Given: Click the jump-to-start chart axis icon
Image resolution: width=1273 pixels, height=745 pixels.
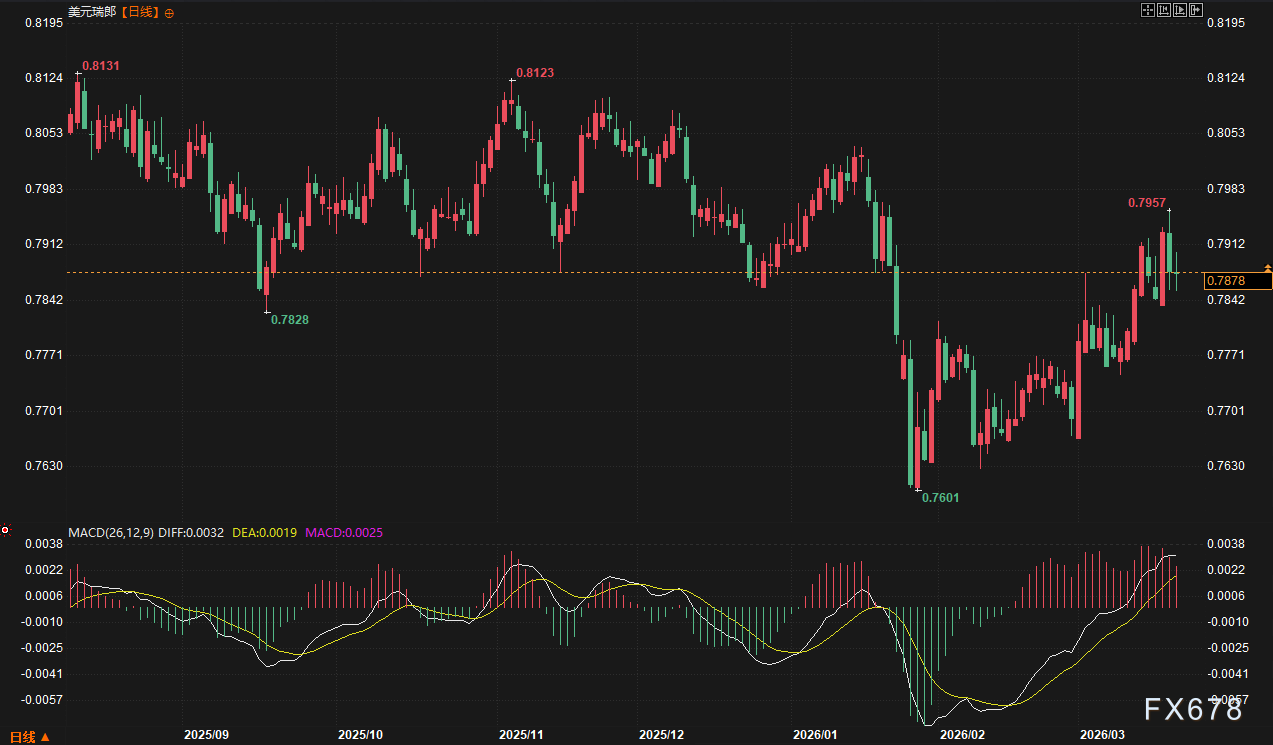Looking at the screenshot, I should 1164,10.
